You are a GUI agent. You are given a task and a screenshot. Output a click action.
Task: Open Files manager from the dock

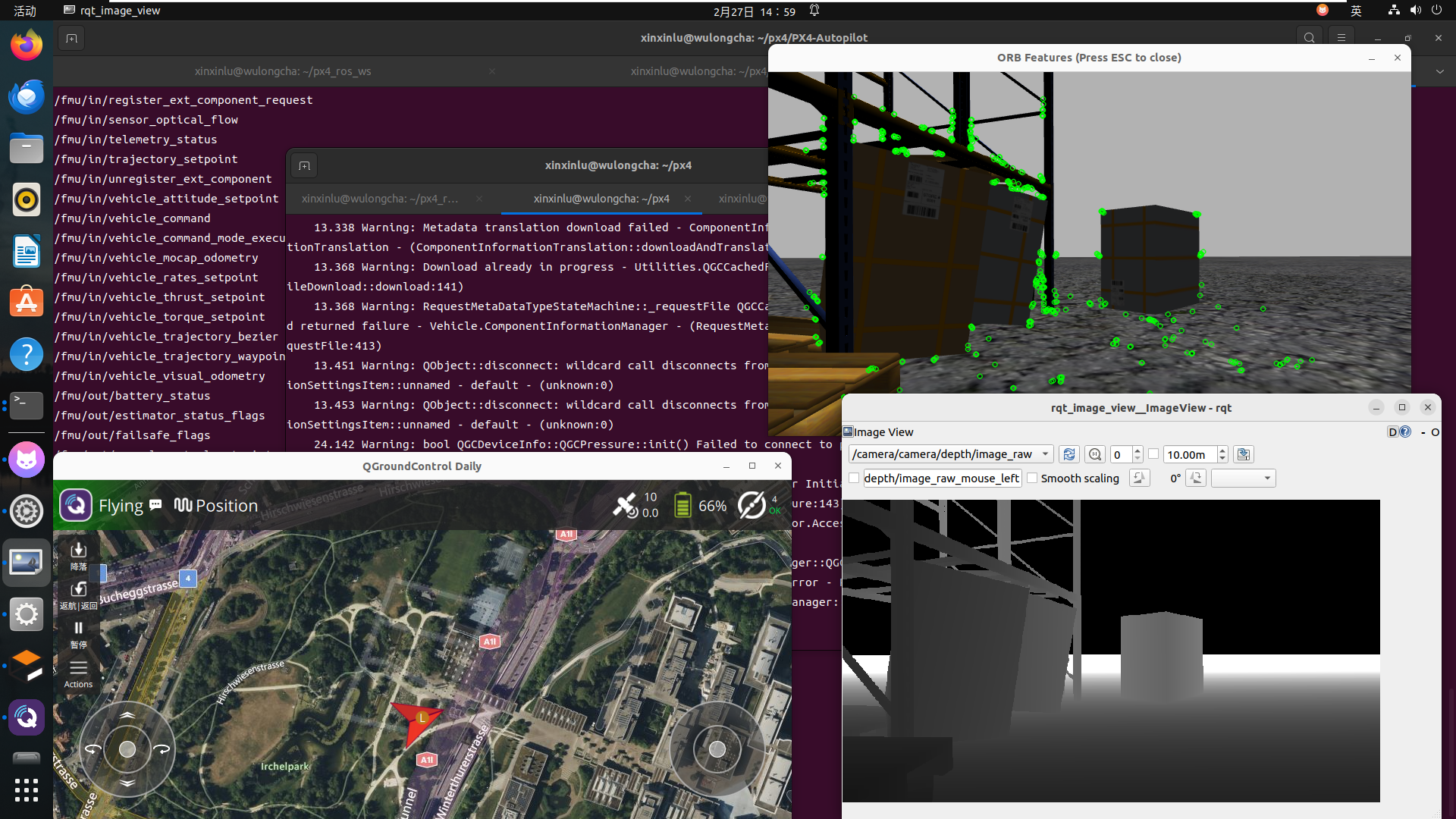[x=27, y=149]
